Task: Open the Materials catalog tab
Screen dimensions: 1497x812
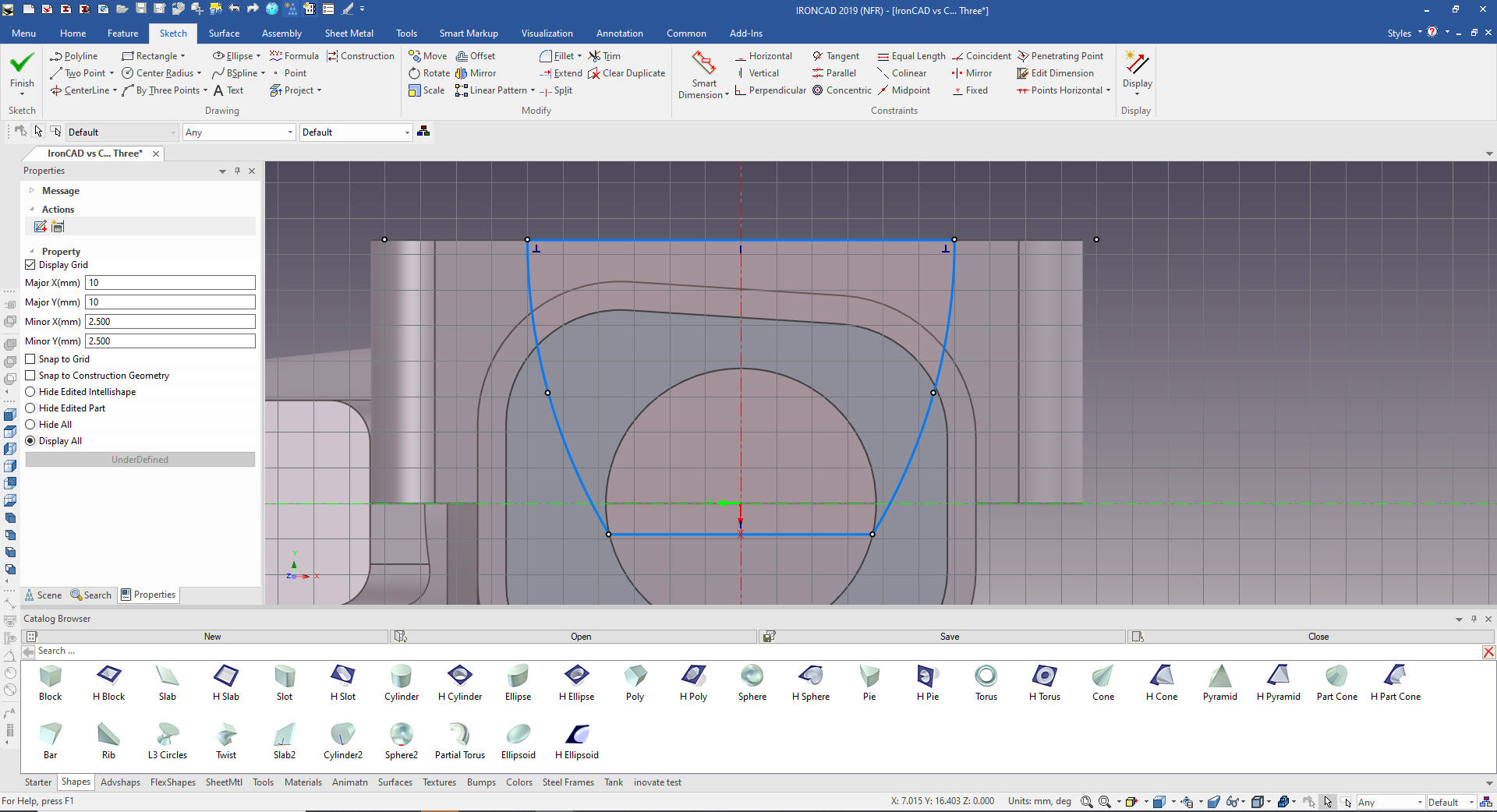Action: [303, 782]
